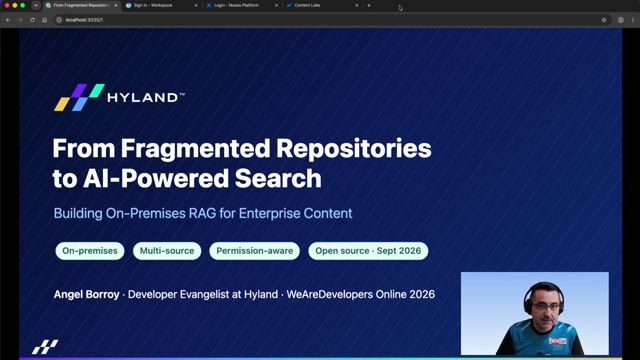Viewport: 640px width, 360px height.
Task: Open the browser profile icon
Action: coord(620,20)
